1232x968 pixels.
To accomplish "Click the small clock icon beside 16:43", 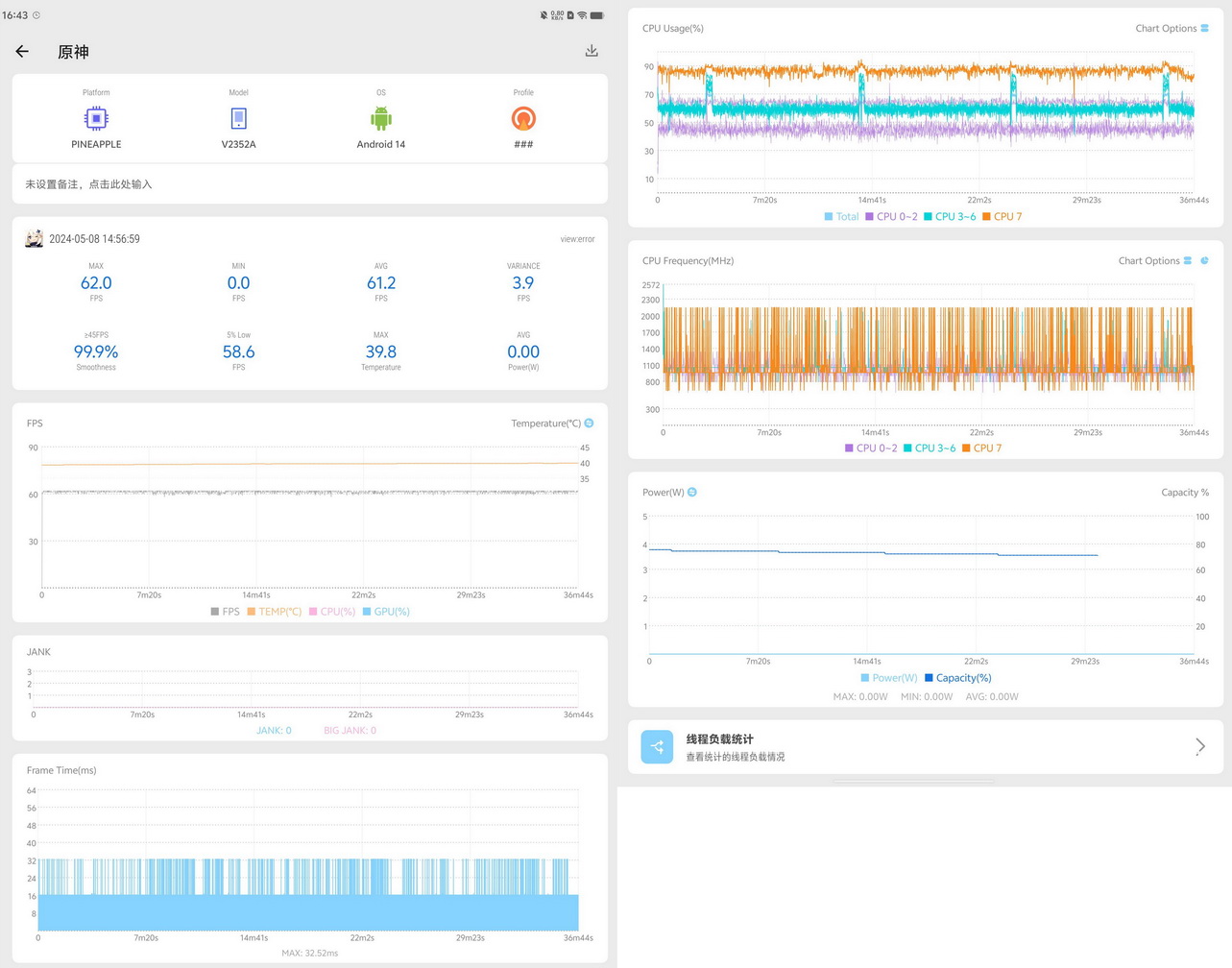I will point(36,15).
